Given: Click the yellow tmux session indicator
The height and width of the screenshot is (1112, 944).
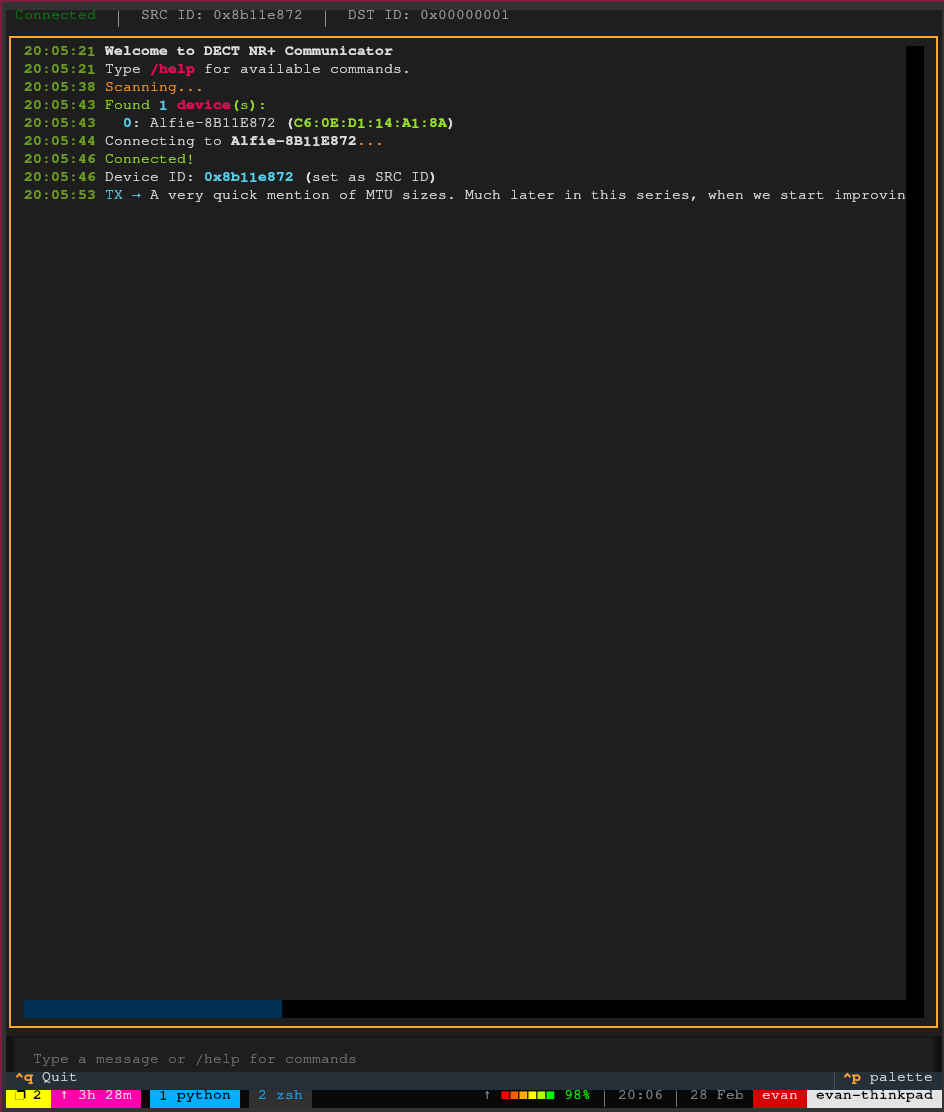Looking at the screenshot, I should coord(28,1095).
